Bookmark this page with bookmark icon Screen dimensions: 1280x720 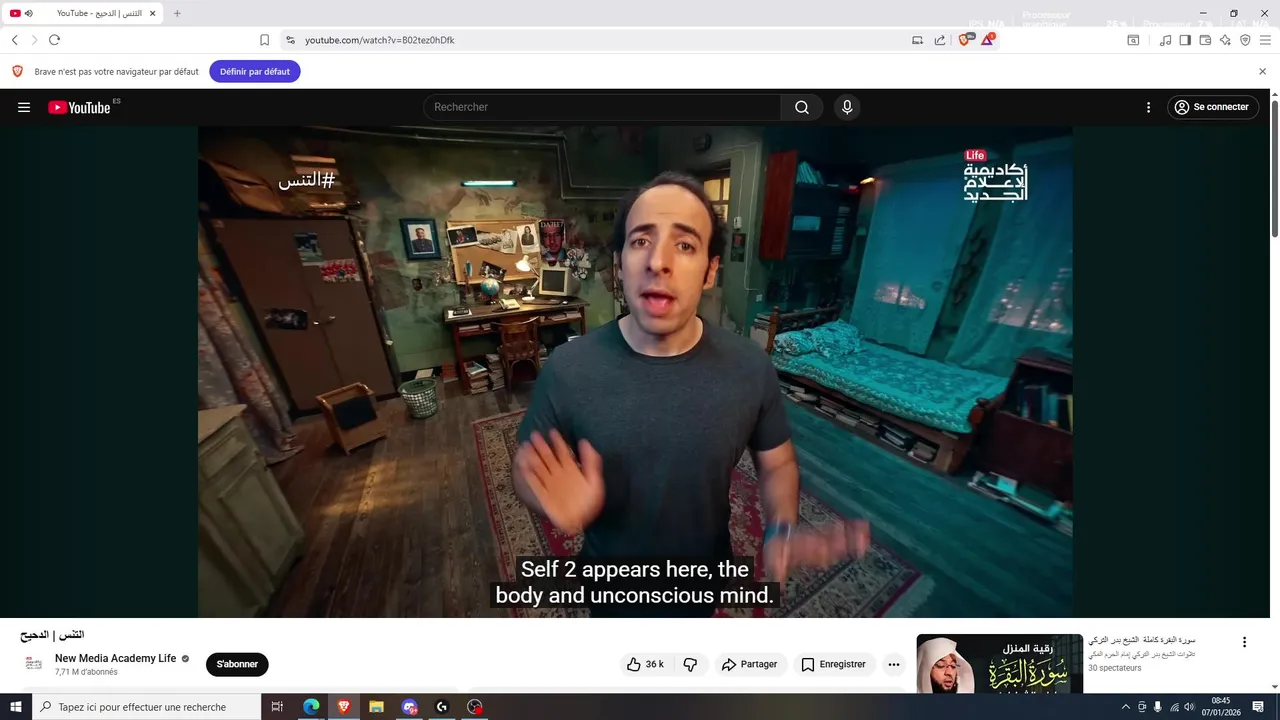coord(264,40)
